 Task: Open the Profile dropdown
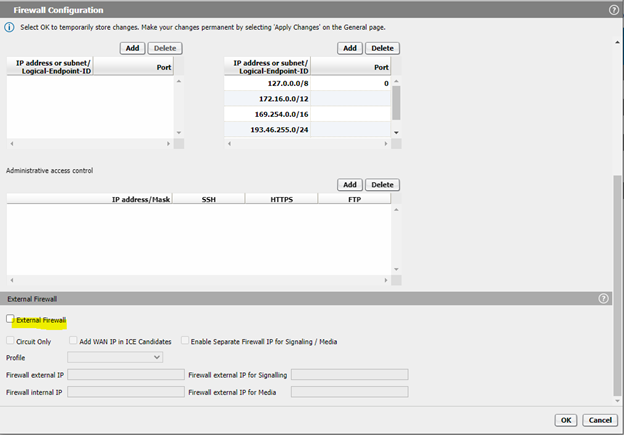pyautogui.click(x=115, y=357)
